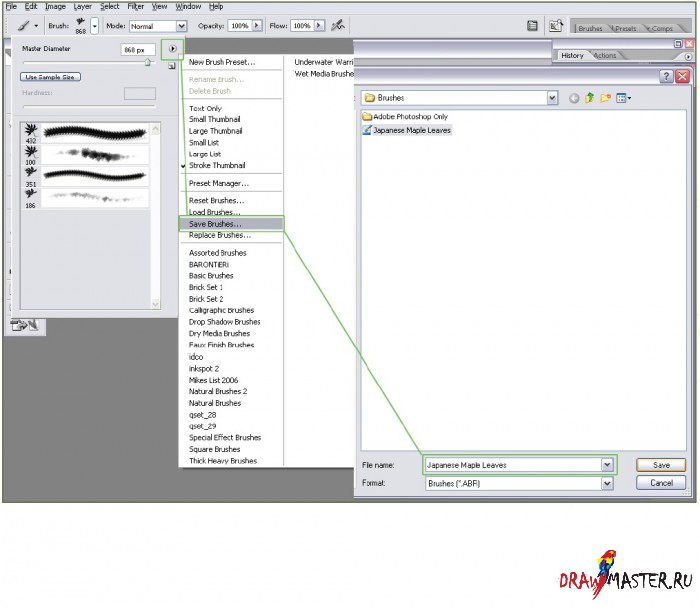Click the up one level folder icon
Screen dimensions: 700x607
point(589,98)
